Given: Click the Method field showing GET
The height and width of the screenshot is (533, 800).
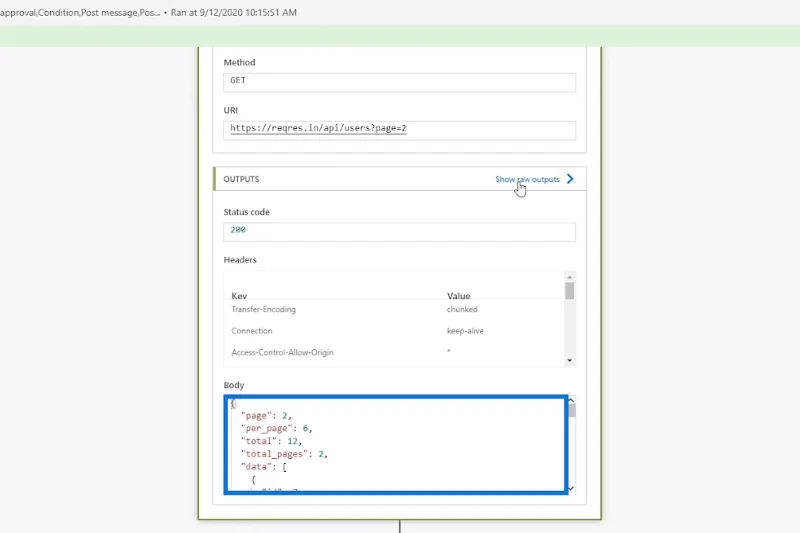Looking at the screenshot, I should [399, 83].
